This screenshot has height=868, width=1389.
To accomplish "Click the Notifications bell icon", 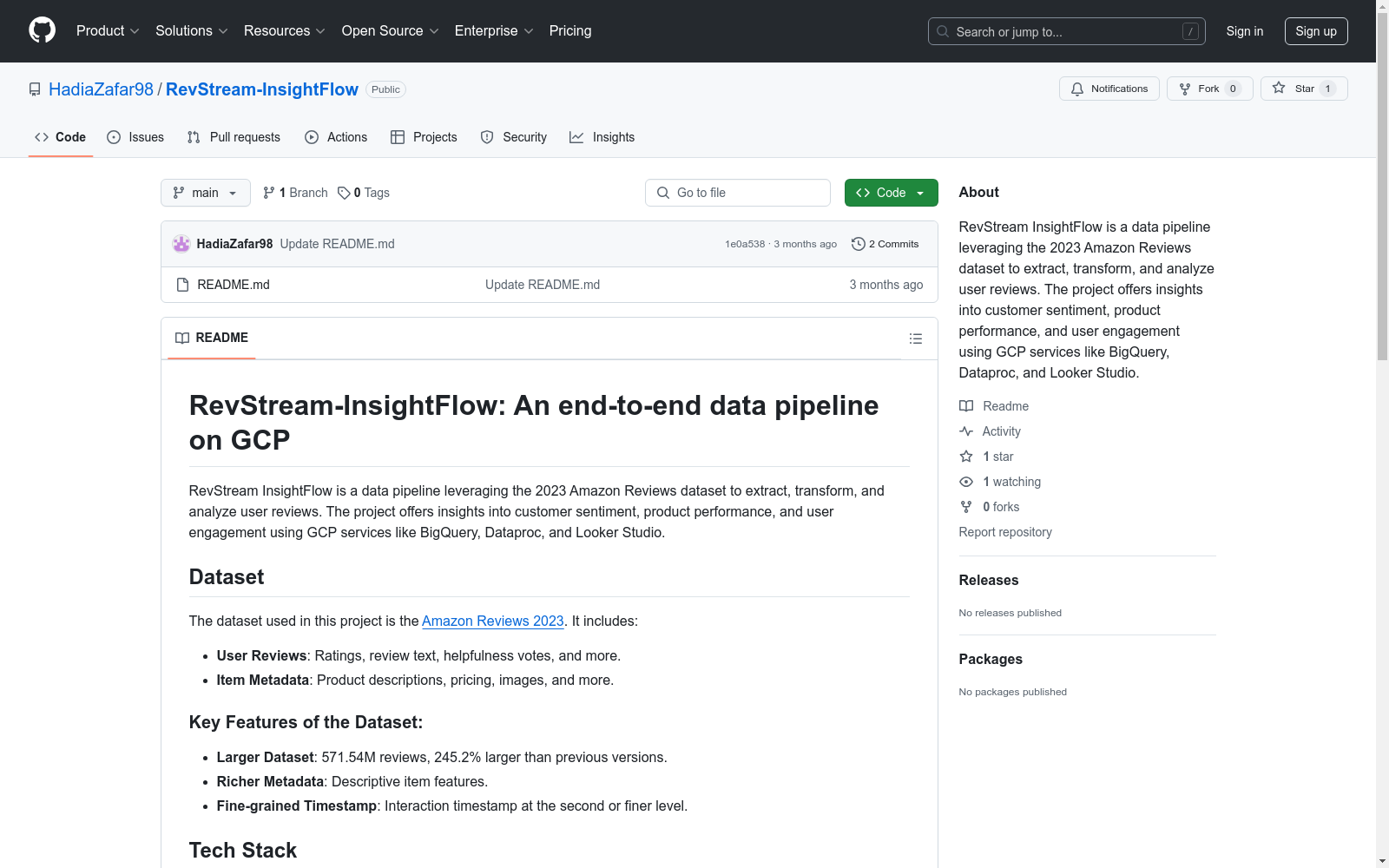I will 1077,89.
